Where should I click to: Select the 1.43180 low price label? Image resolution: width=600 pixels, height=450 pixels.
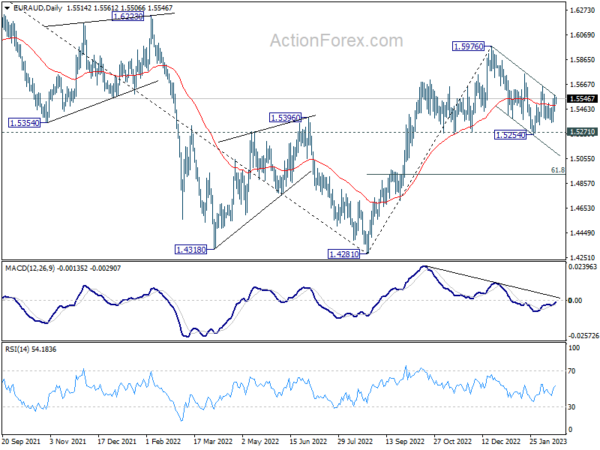pos(191,250)
